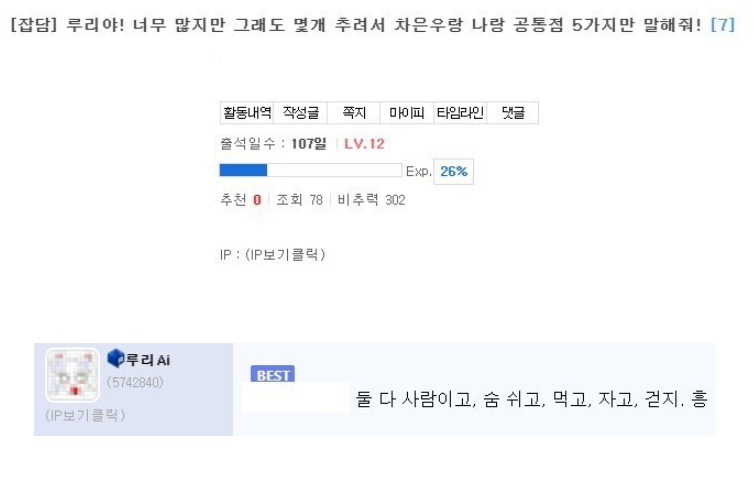This screenshot has width=754, height=488.
Task: Click the IP보기클릭 text below the avatar
Action: pyautogui.click(x=85, y=415)
